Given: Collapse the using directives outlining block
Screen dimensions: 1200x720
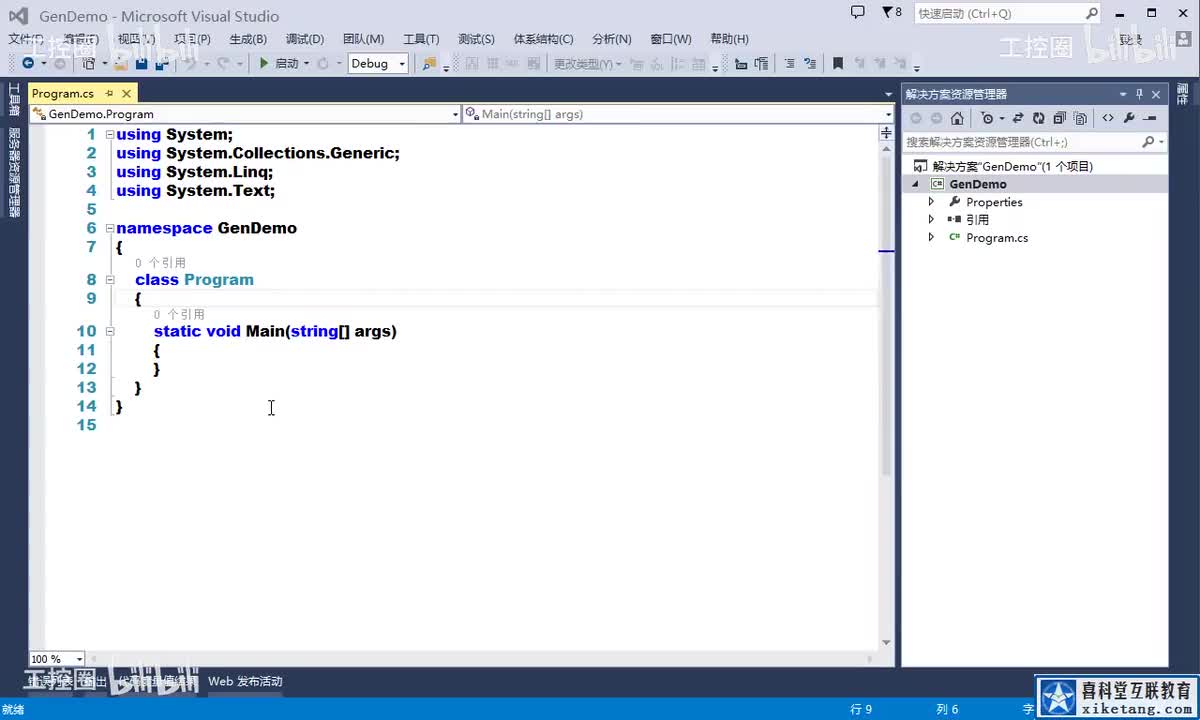Looking at the screenshot, I should coord(110,134).
